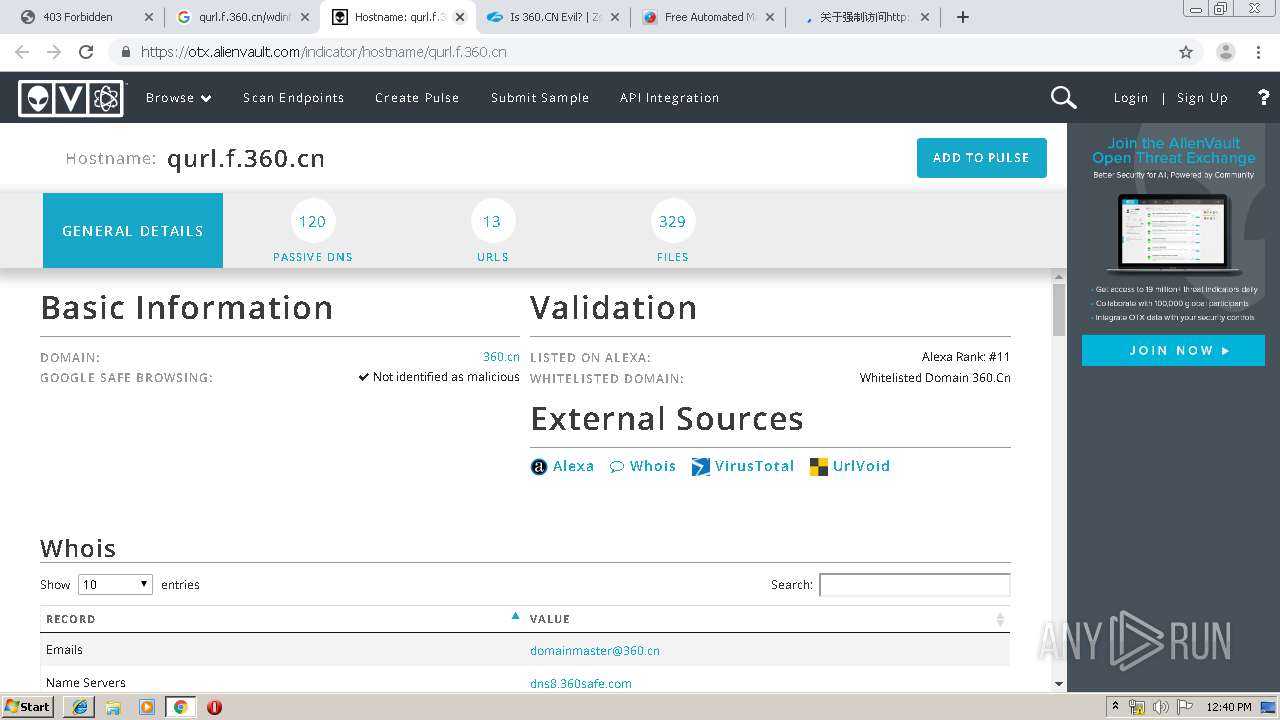1280x720 pixels.
Task: Click in the Whois search field
Action: point(914,585)
